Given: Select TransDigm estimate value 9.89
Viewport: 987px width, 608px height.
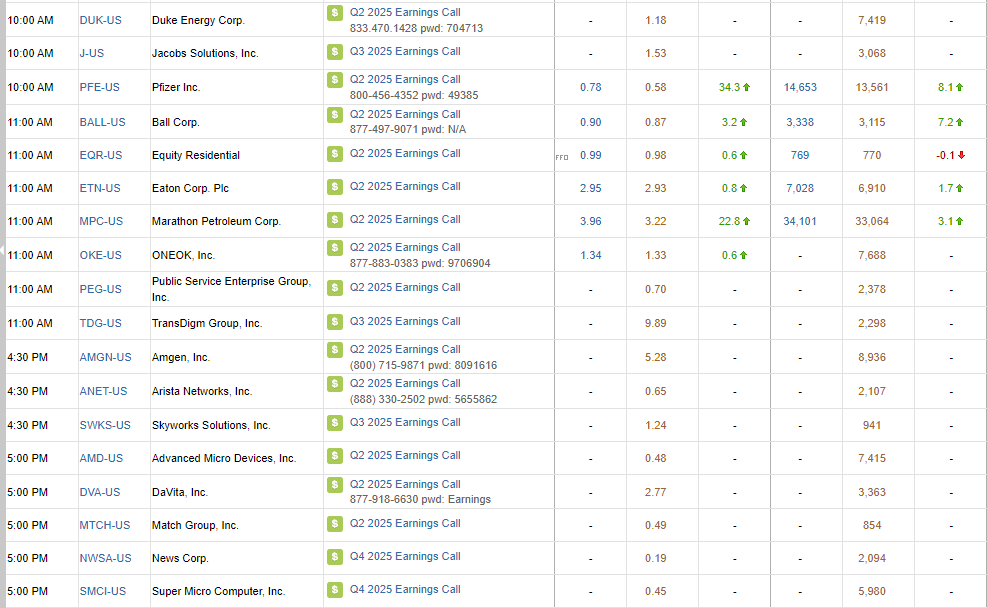Looking at the screenshot, I should coord(655,324).
